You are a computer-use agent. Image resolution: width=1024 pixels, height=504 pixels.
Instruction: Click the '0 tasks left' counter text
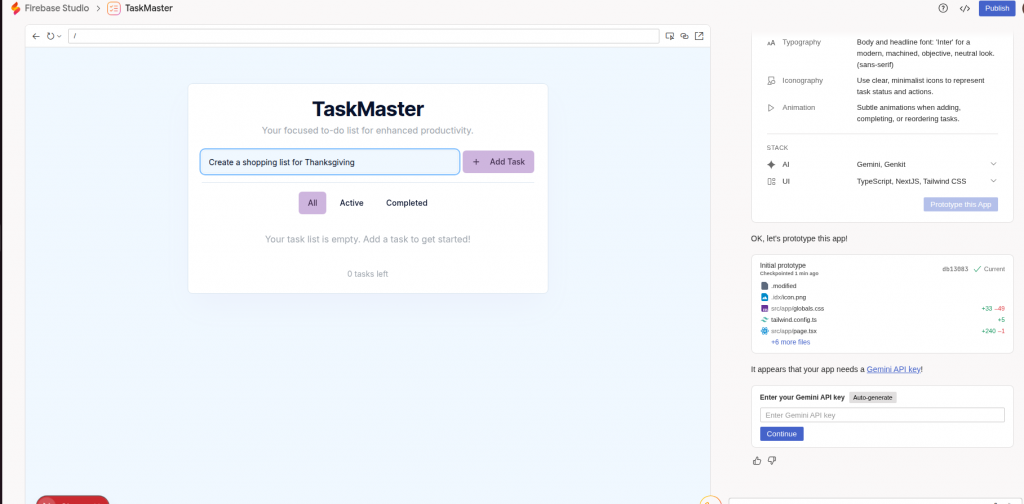pyautogui.click(x=368, y=274)
